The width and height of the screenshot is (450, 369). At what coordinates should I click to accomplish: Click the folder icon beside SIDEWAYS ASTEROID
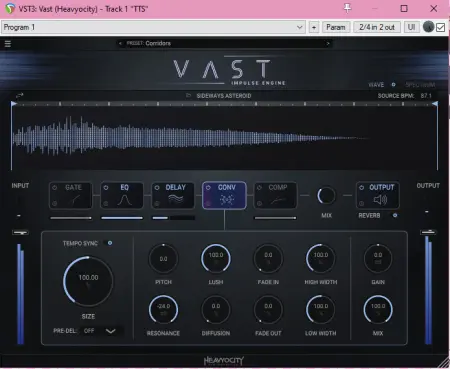tap(188, 96)
